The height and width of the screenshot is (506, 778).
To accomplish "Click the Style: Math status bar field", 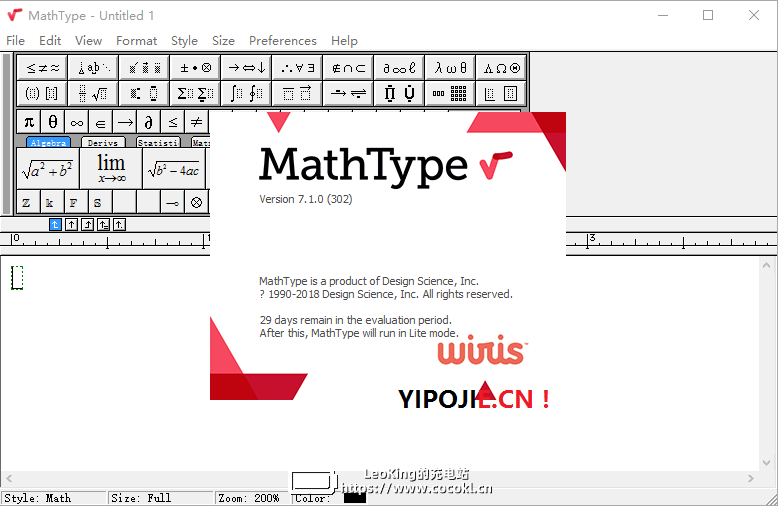I will tap(55, 498).
